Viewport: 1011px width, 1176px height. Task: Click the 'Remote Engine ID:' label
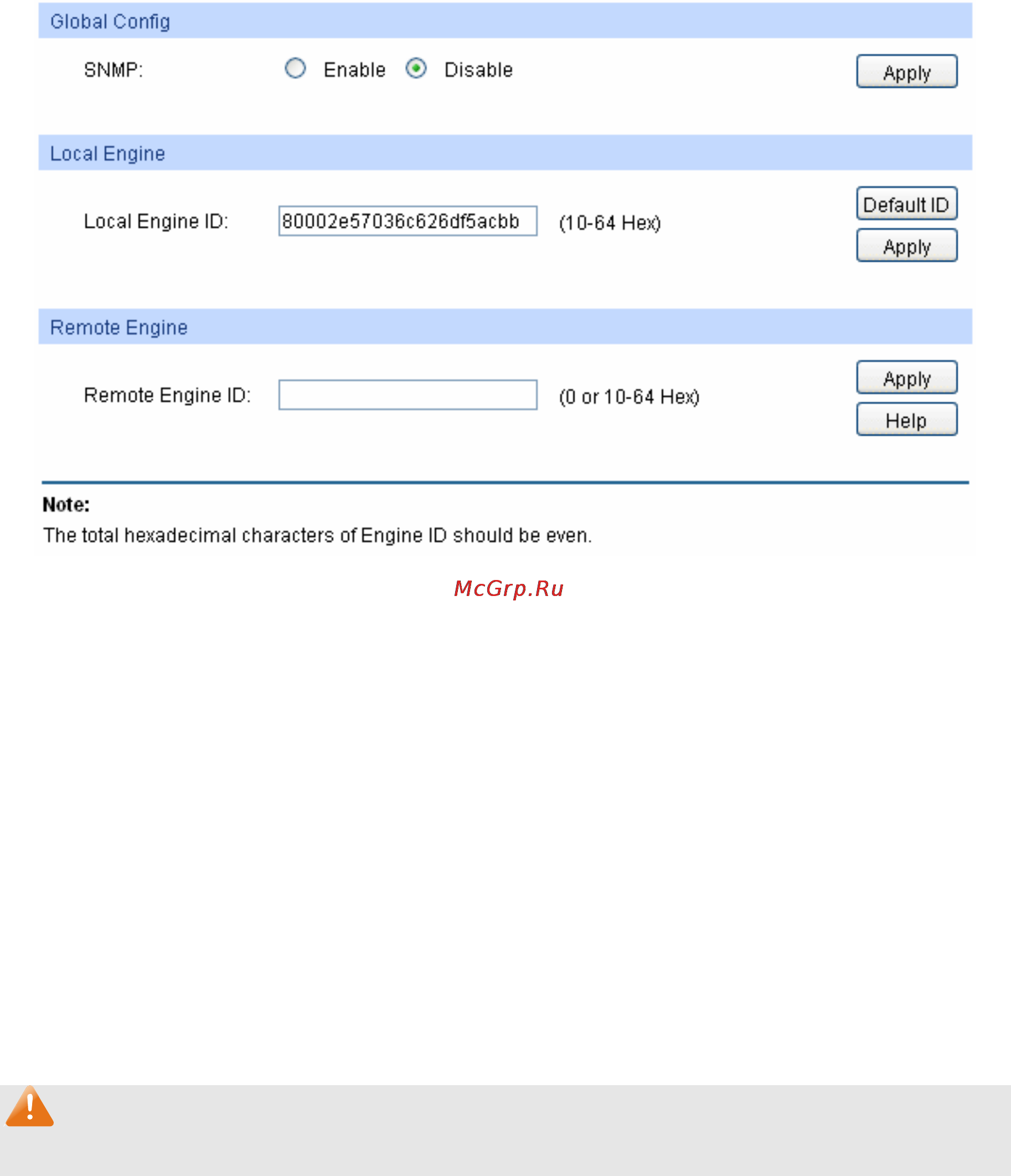[x=167, y=395]
